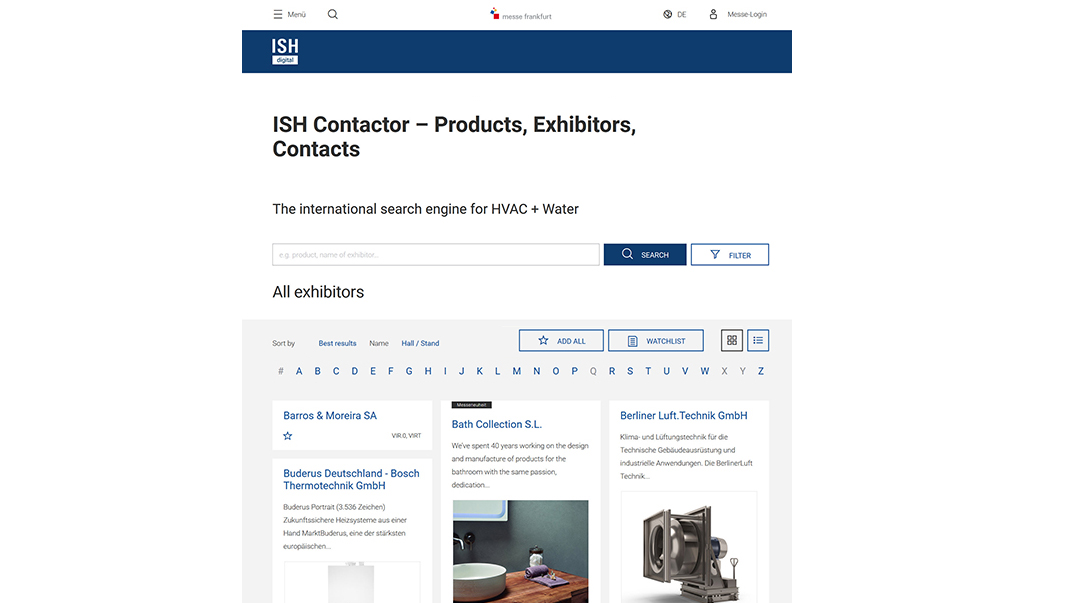
Task: Open Bath Collection S.L. exhibitor page
Action: 496,425
